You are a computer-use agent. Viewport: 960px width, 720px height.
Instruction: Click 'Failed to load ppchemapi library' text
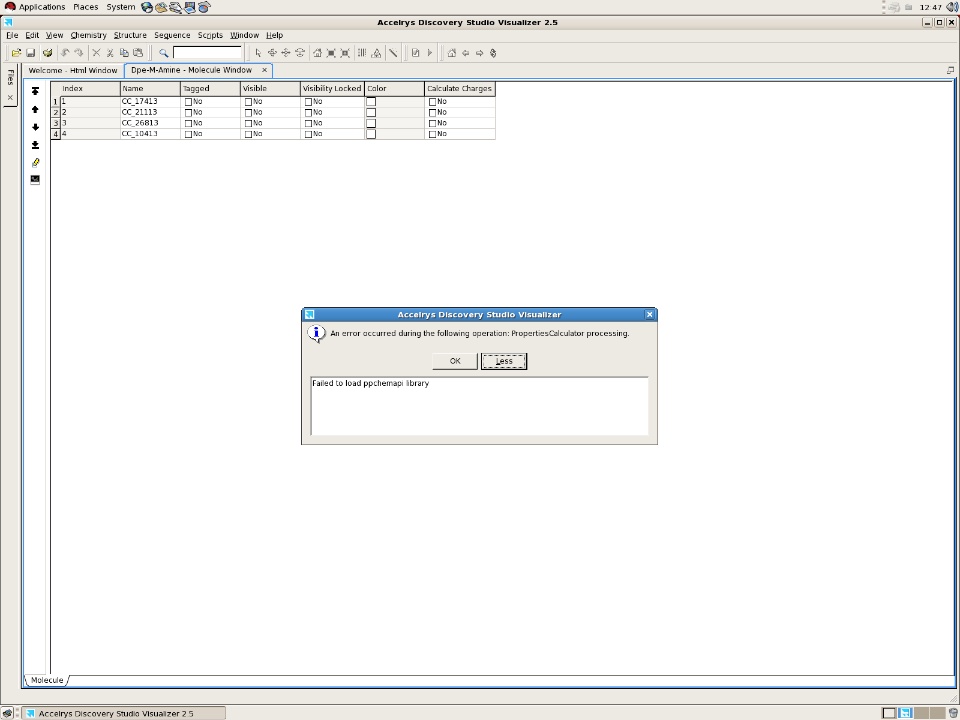370,383
